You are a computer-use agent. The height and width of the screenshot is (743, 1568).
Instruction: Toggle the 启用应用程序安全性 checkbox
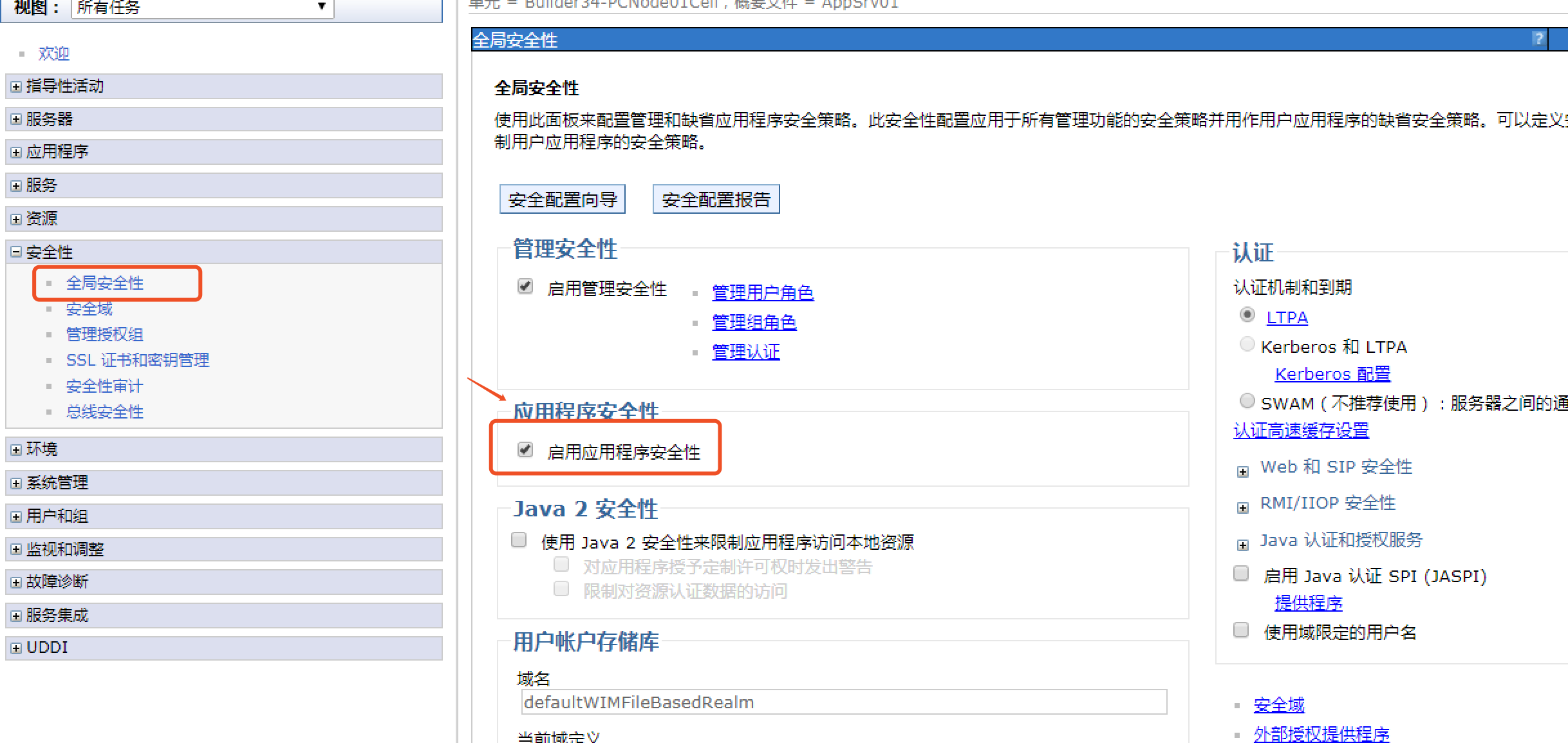point(525,449)
